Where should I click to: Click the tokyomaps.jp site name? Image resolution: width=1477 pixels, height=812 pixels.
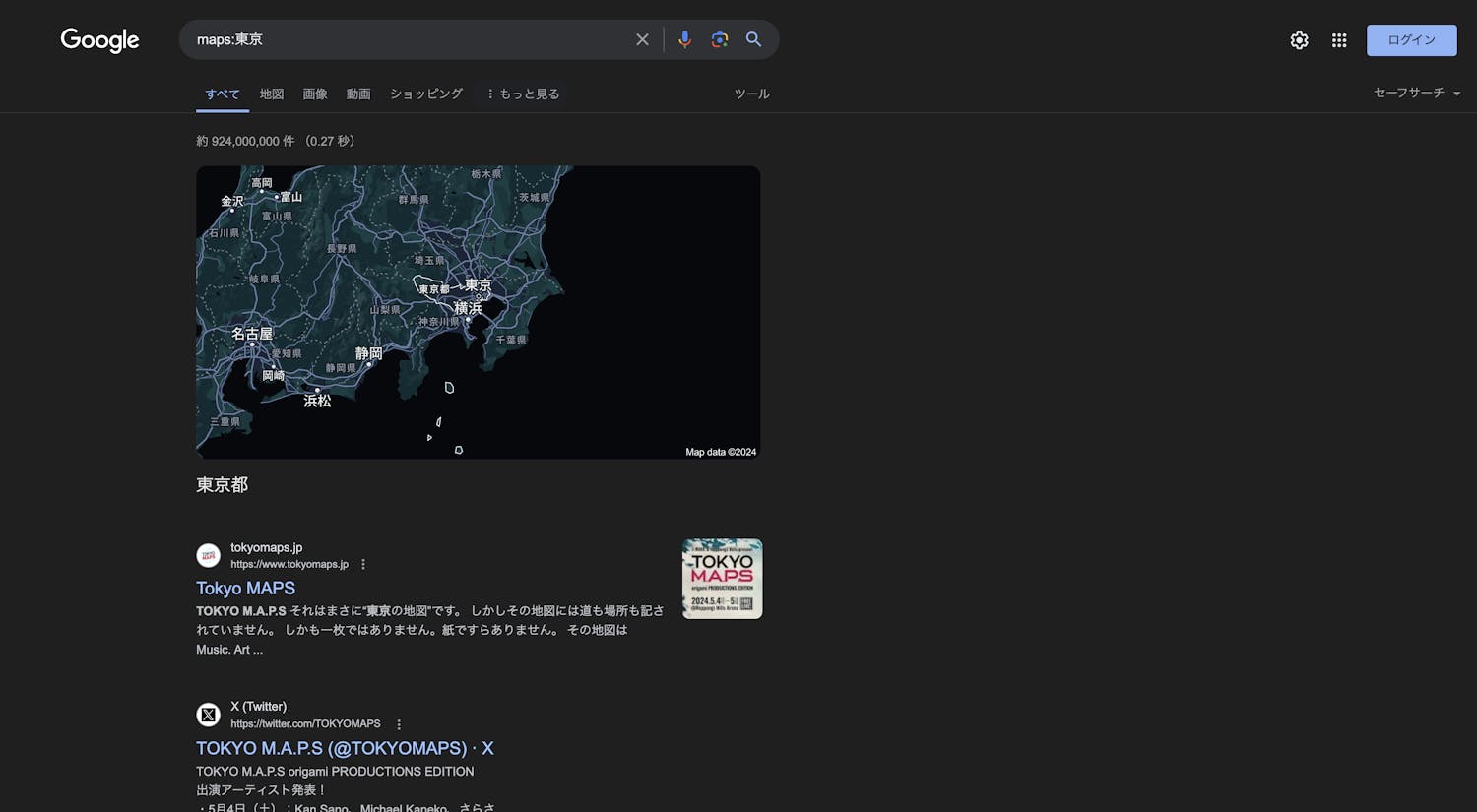pos(266,547)
